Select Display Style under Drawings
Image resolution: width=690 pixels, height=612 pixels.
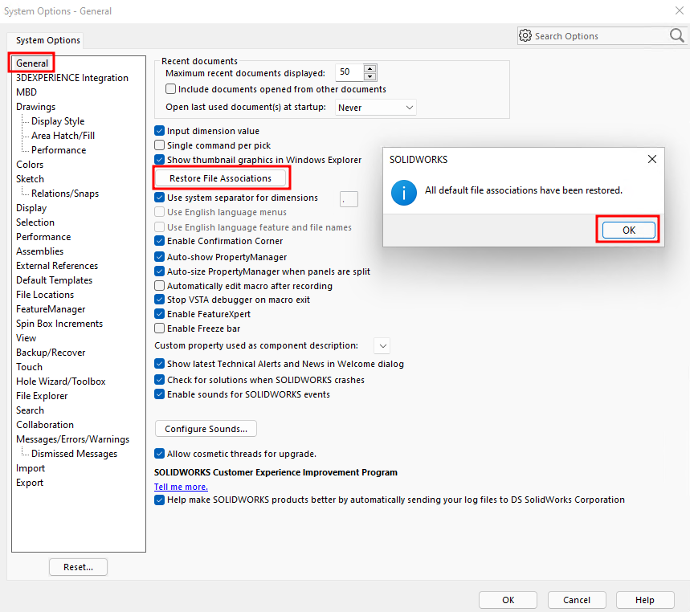(57, 121)
